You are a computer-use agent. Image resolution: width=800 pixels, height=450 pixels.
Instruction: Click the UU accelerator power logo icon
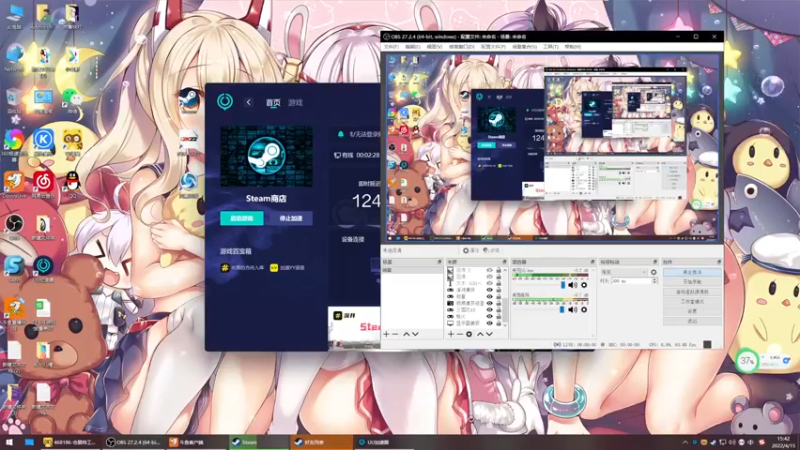coord(225,102)
